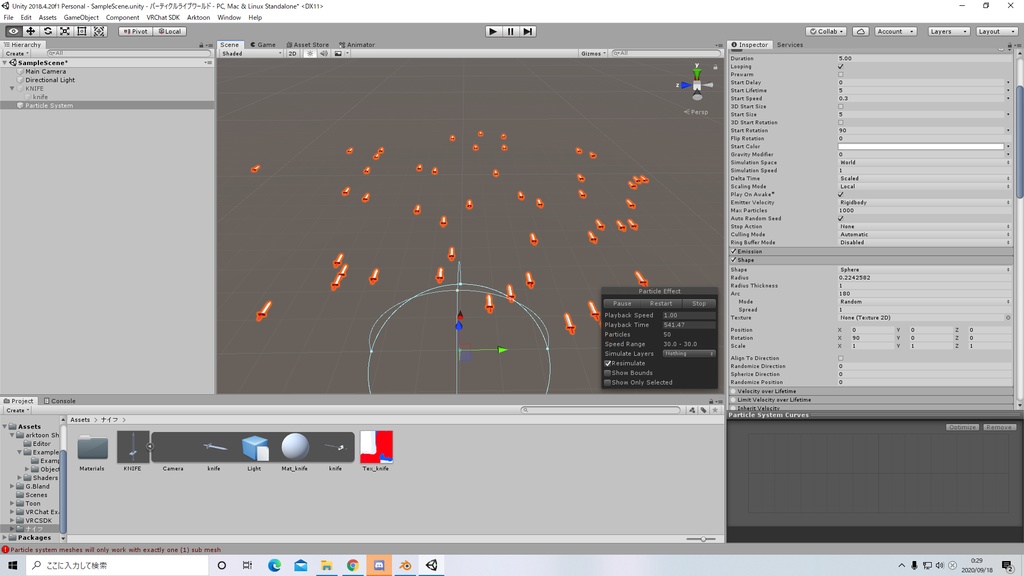
Task: Stop the particle effect playback
Action: coord(699,303)
